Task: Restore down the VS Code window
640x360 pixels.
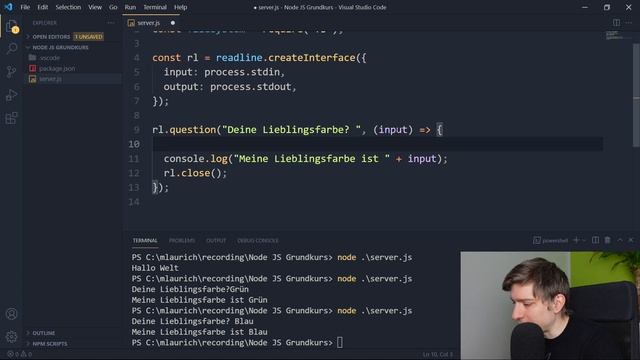Action: 607,7
